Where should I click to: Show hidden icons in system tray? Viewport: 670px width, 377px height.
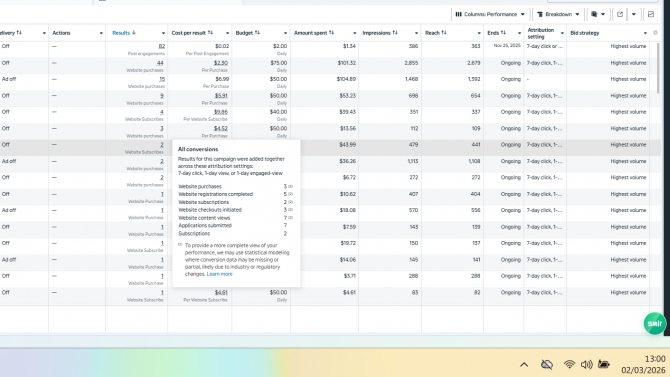point(524,365)
